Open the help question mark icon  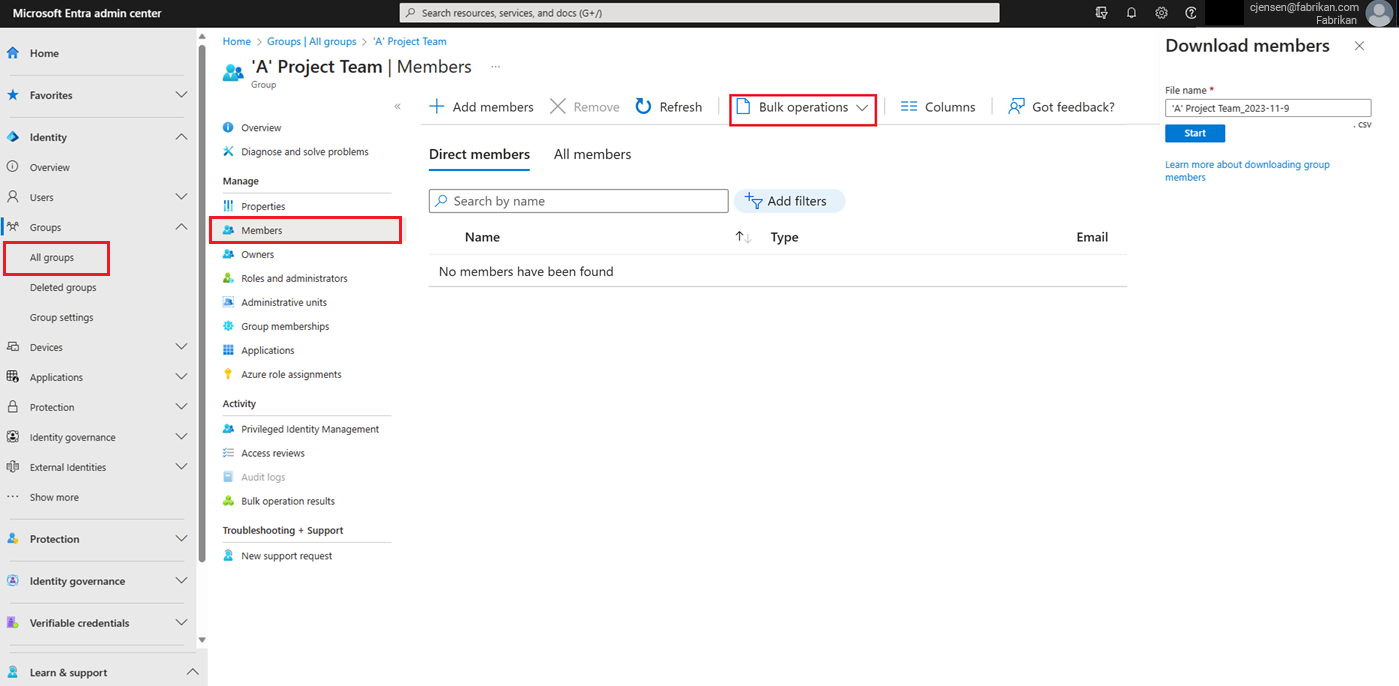[x=1191, y=13]
